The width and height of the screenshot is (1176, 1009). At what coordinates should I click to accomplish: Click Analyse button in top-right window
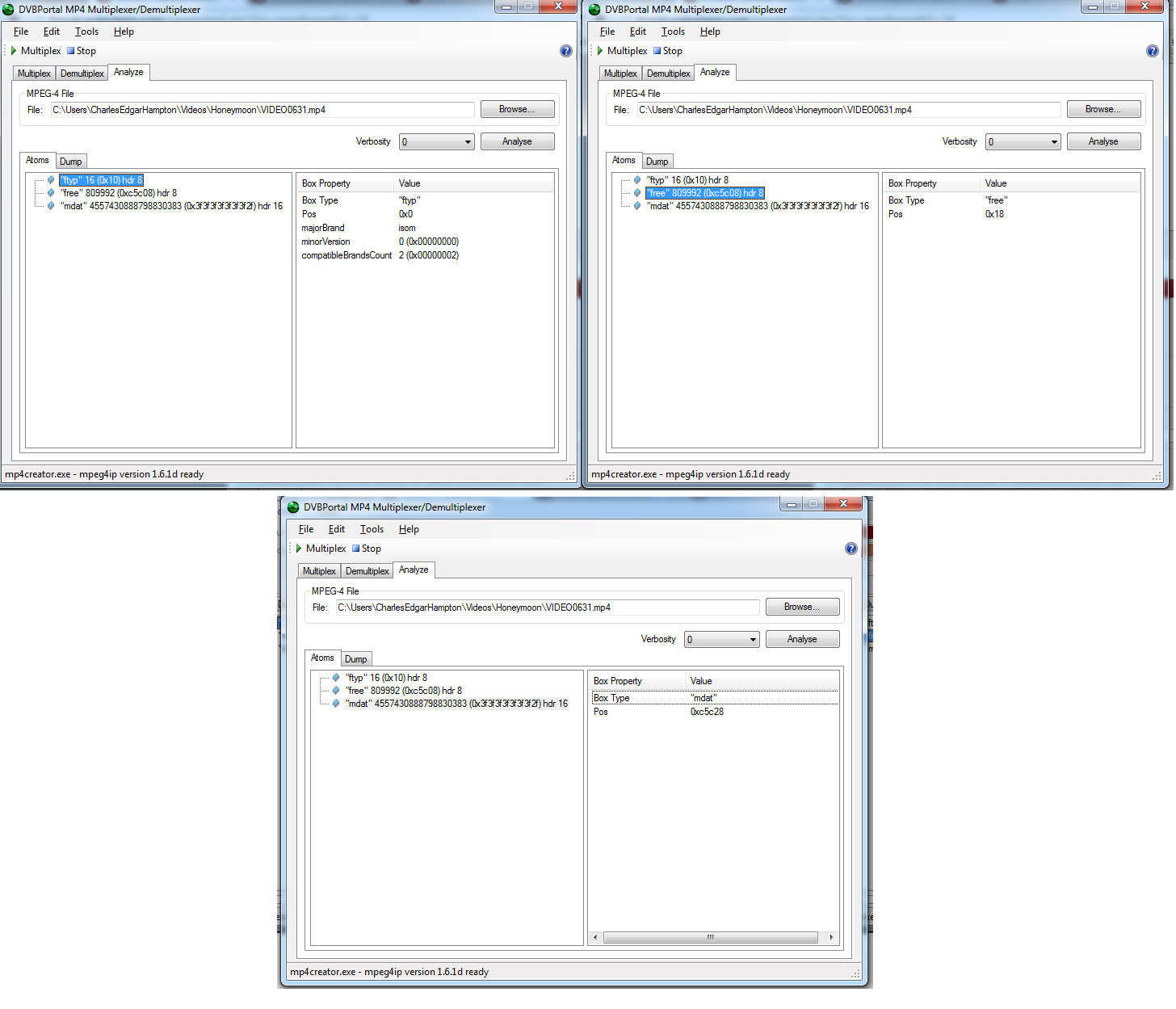tap(1104, 141)
